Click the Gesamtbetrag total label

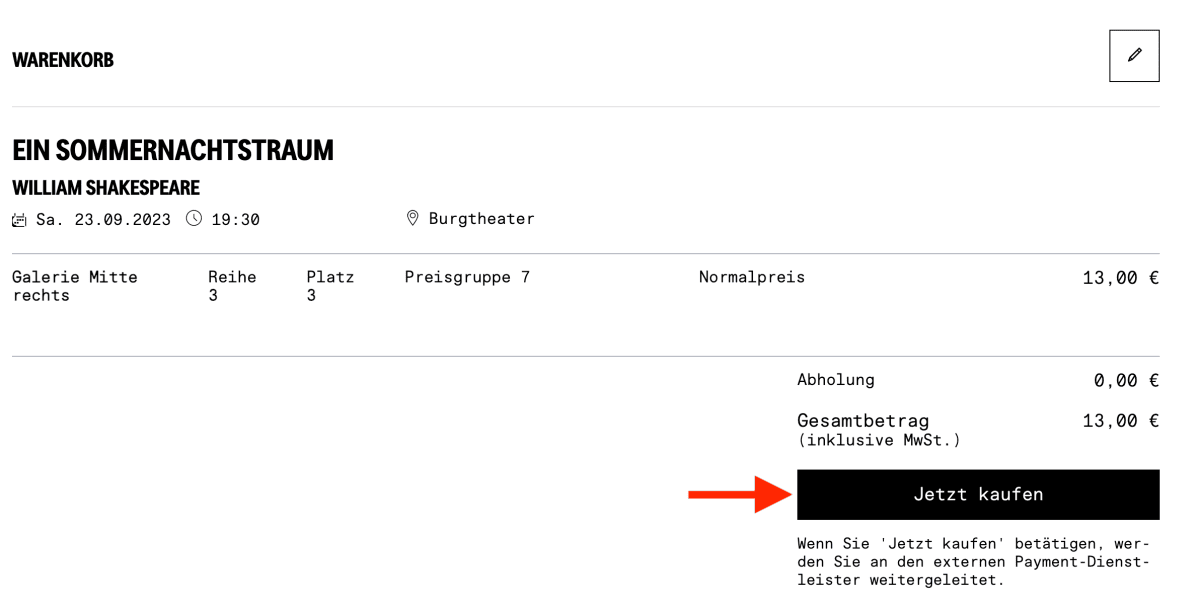[863, 421]
